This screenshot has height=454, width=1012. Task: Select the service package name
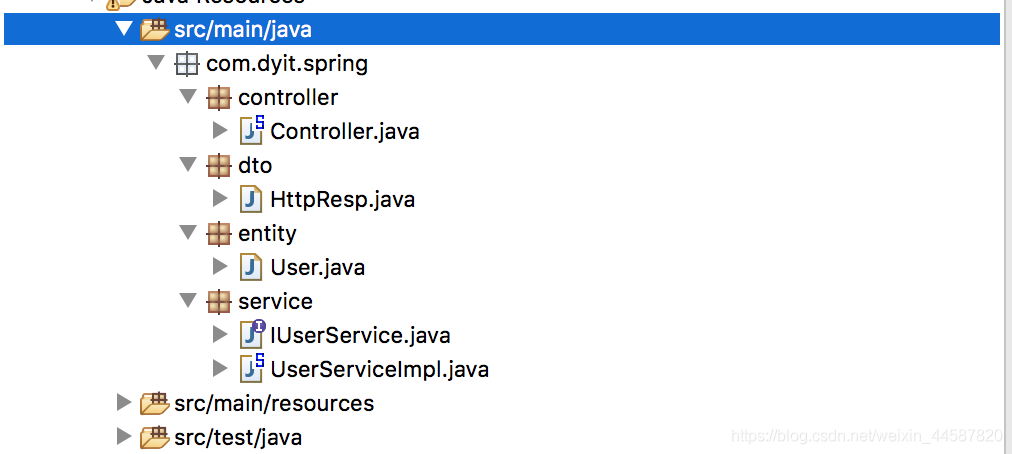(x=276, y=302)
